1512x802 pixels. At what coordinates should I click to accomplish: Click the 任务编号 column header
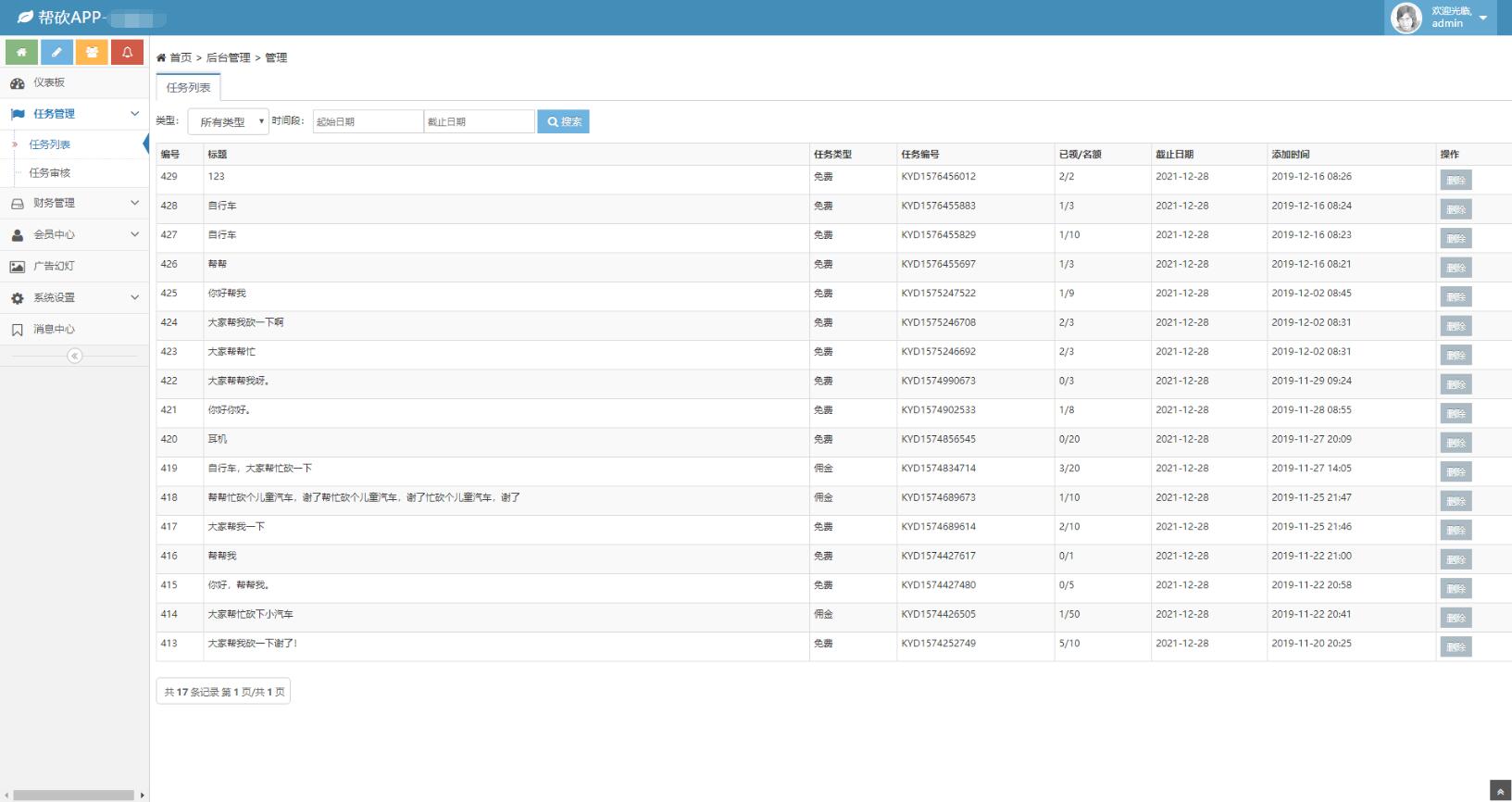point(919,154)
